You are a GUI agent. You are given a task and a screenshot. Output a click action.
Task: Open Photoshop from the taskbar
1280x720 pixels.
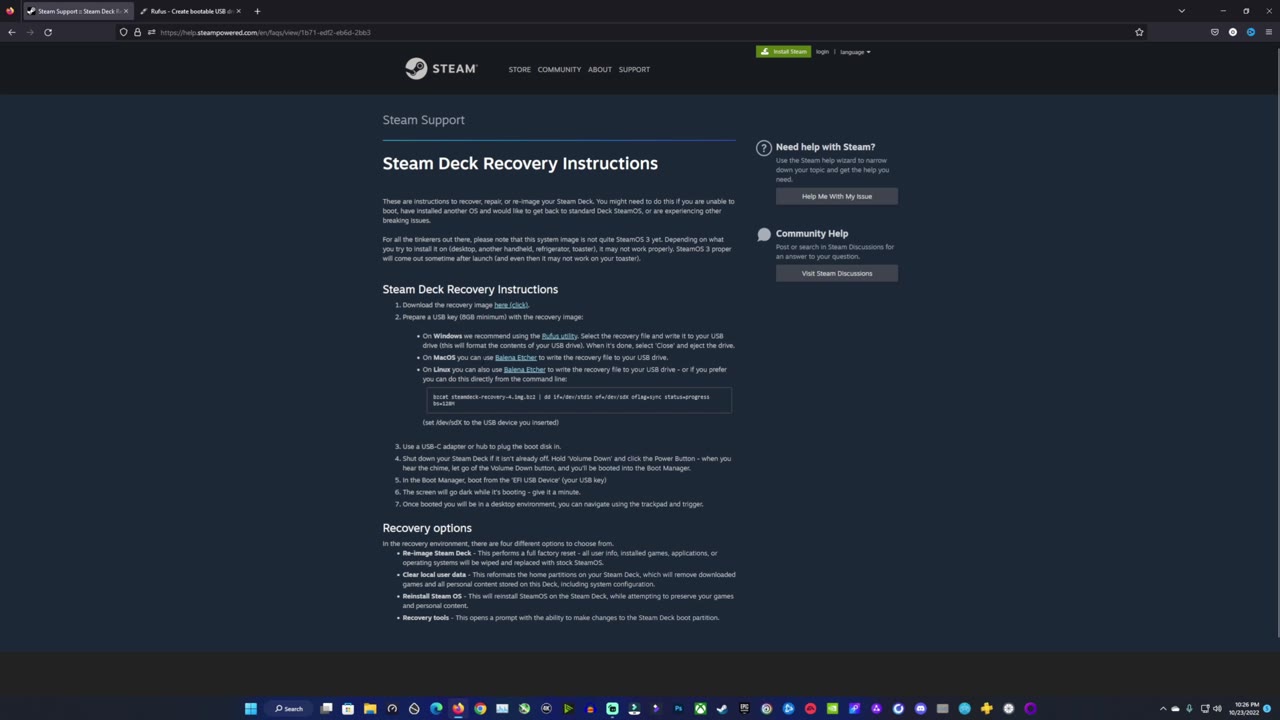(x=678, y=708)
